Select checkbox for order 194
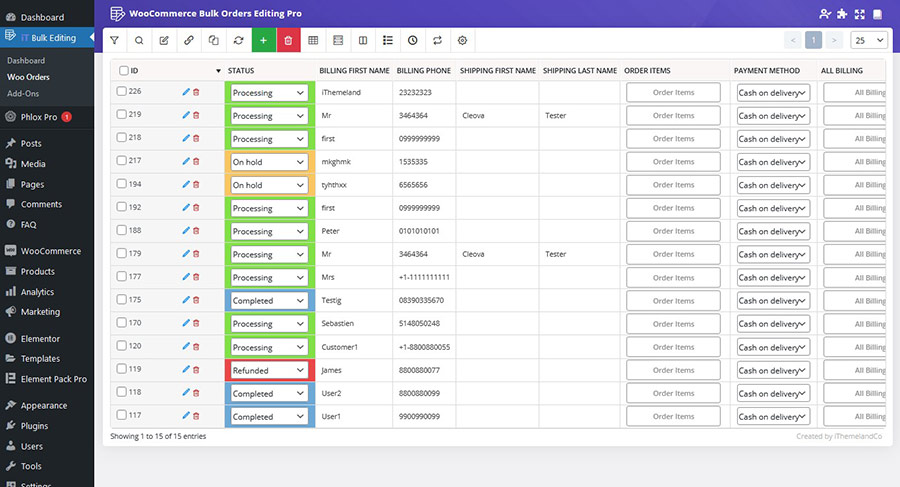The width and height of the screenshot is (900, 487). pos(121,184)
